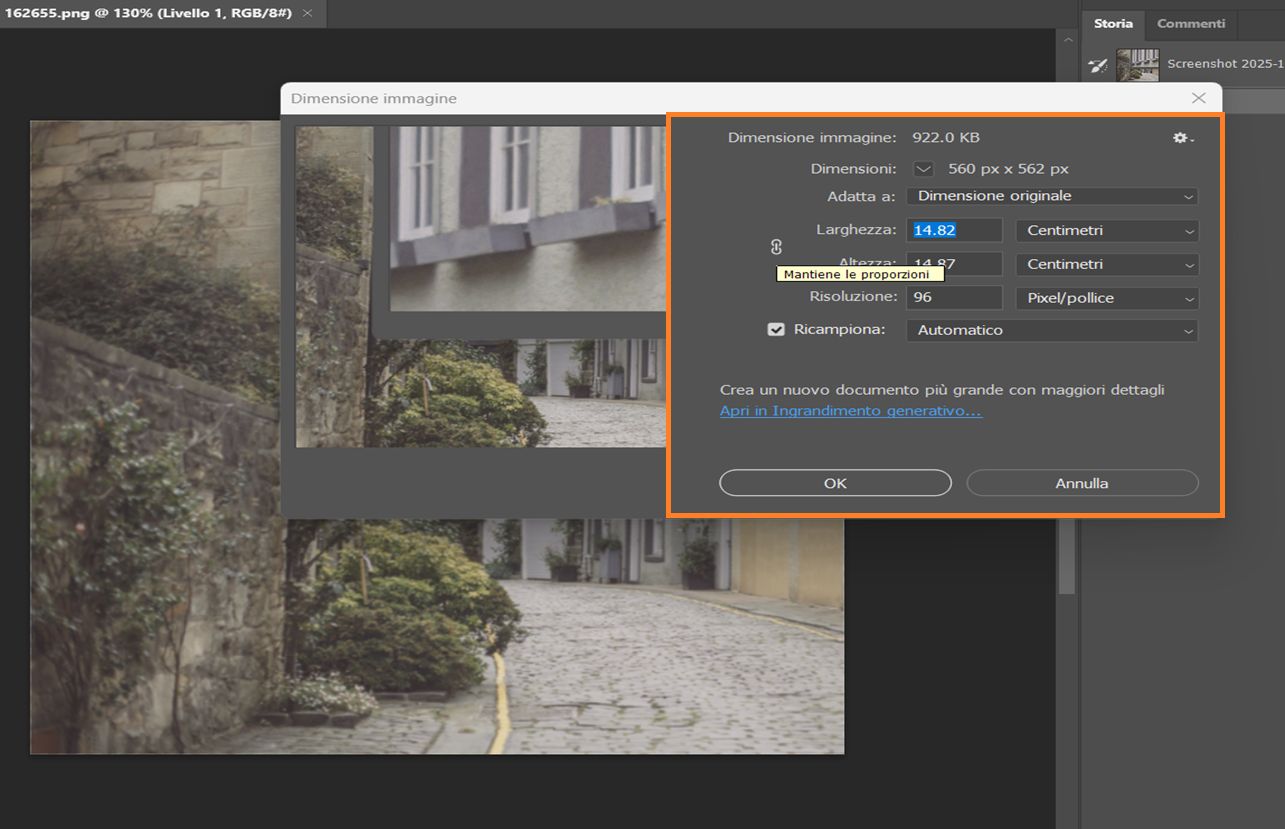Close the 162655.png document tab
Image resolution: width=1285 pixels, height=829 pixels.
point(307,13)
